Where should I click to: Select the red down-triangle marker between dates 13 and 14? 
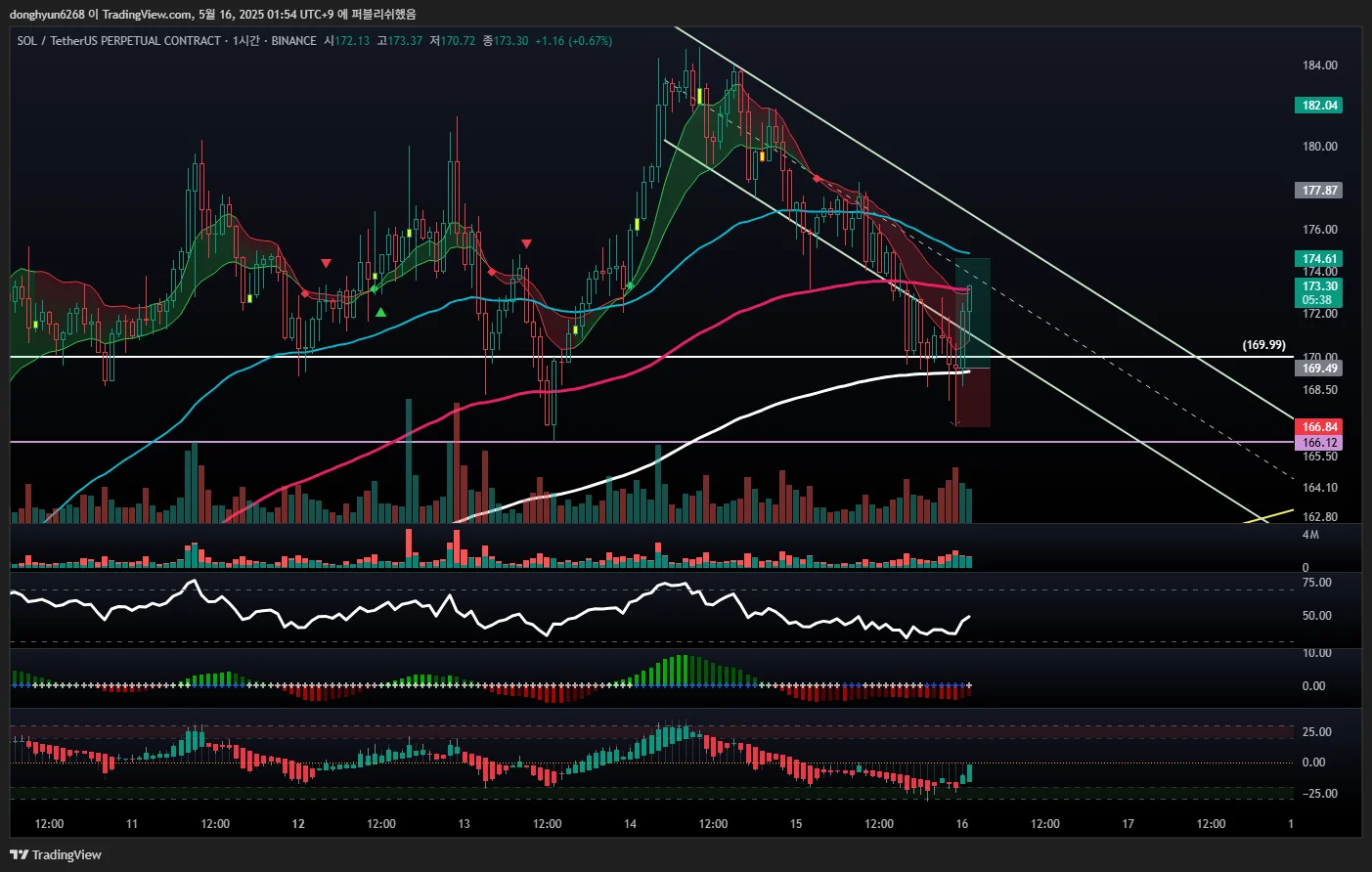(526, 243)
